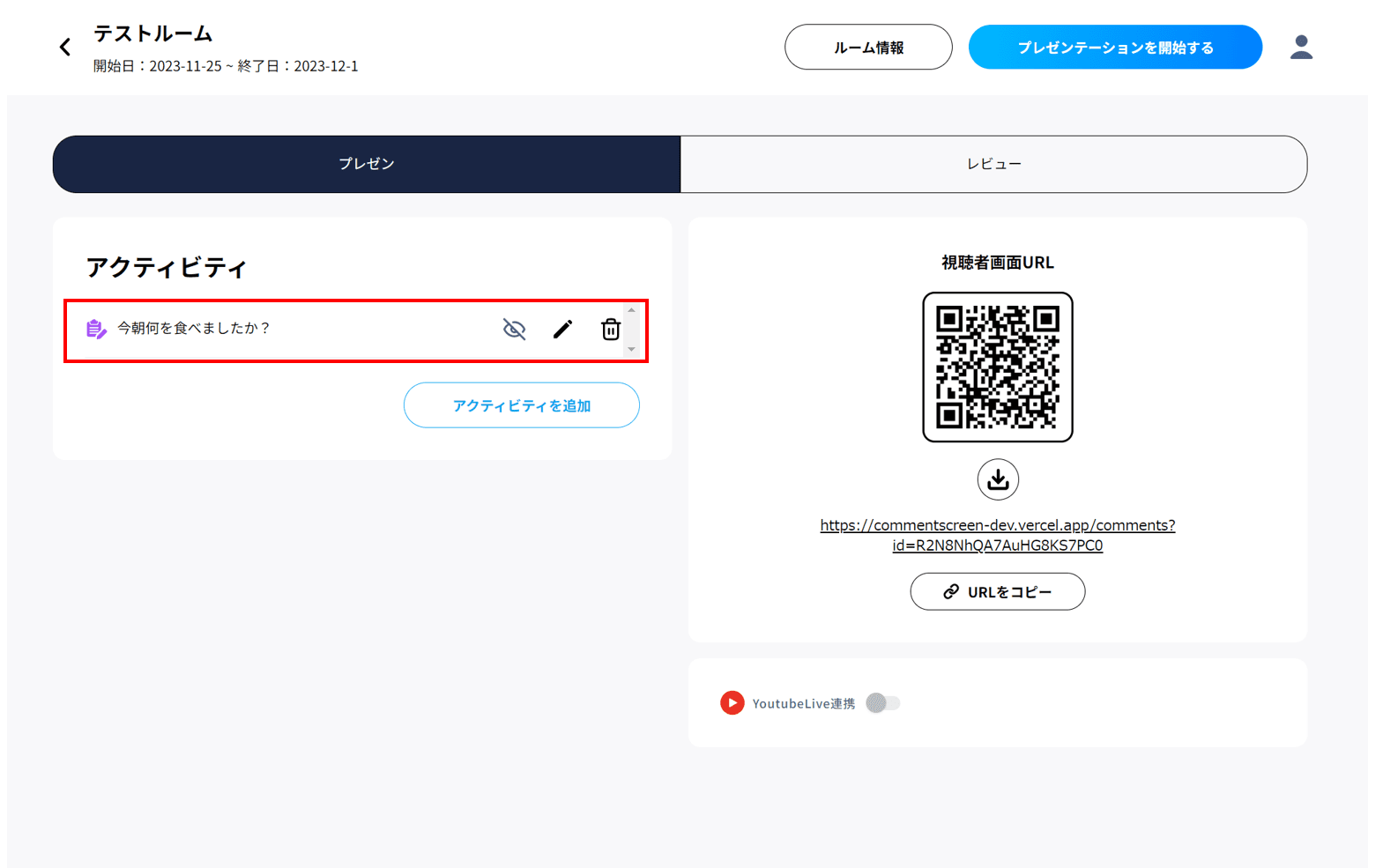The width and height of the screenshot is (1383, 868).
Task: Go back using the left chevron arrow
Action: [x=65, y=48]
